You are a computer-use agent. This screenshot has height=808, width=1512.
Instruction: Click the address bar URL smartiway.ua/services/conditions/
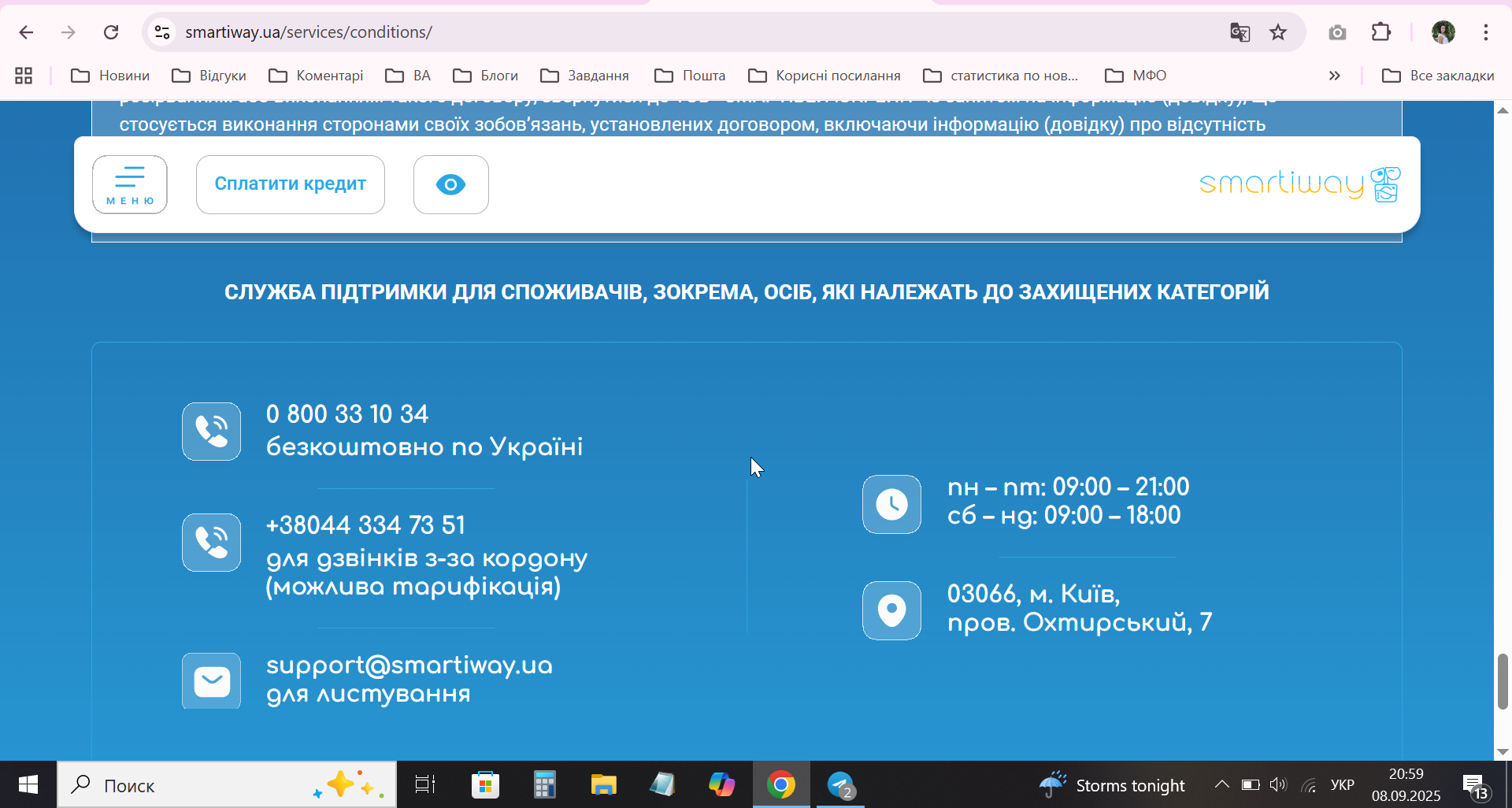click(309, 32)
